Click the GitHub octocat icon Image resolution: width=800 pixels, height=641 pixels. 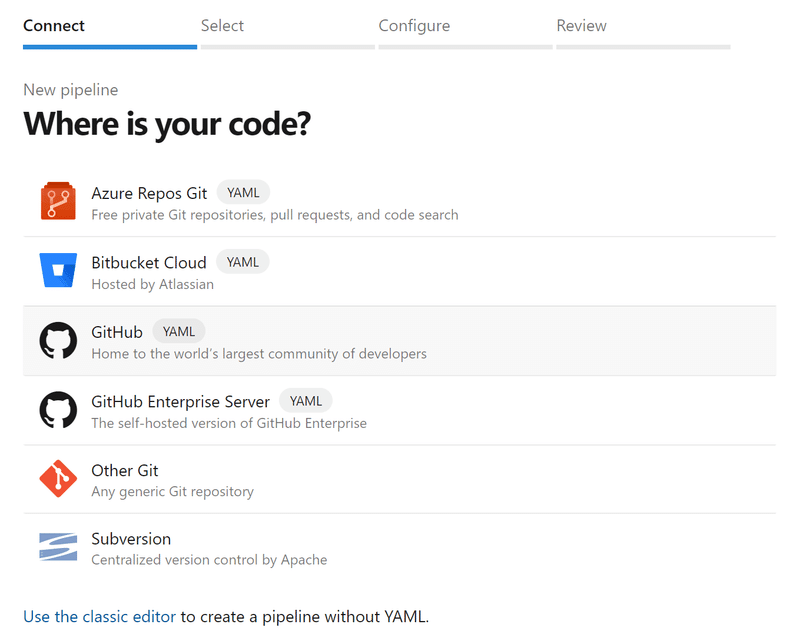pos(58,340)
